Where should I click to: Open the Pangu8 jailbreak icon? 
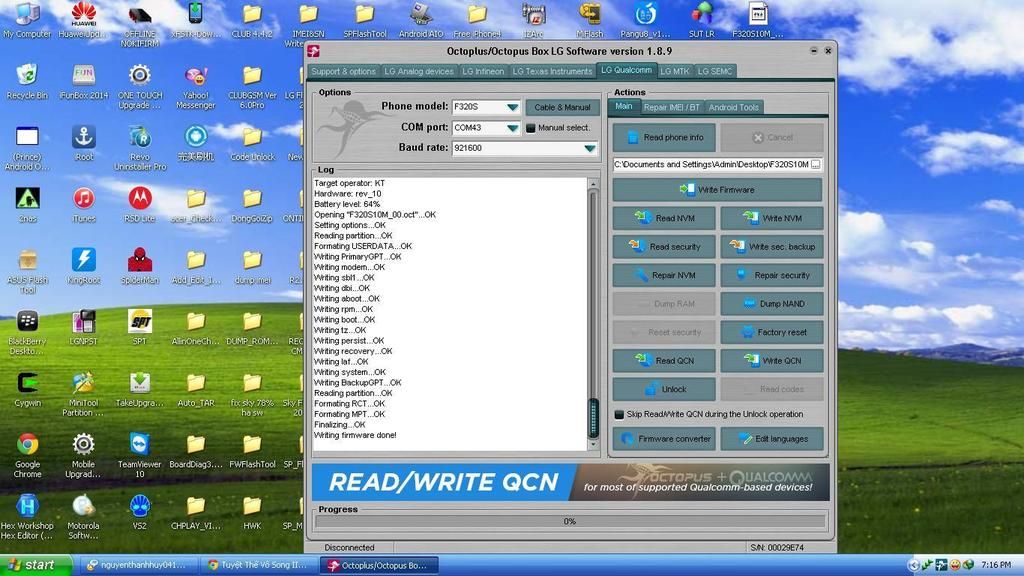[645, 20]
